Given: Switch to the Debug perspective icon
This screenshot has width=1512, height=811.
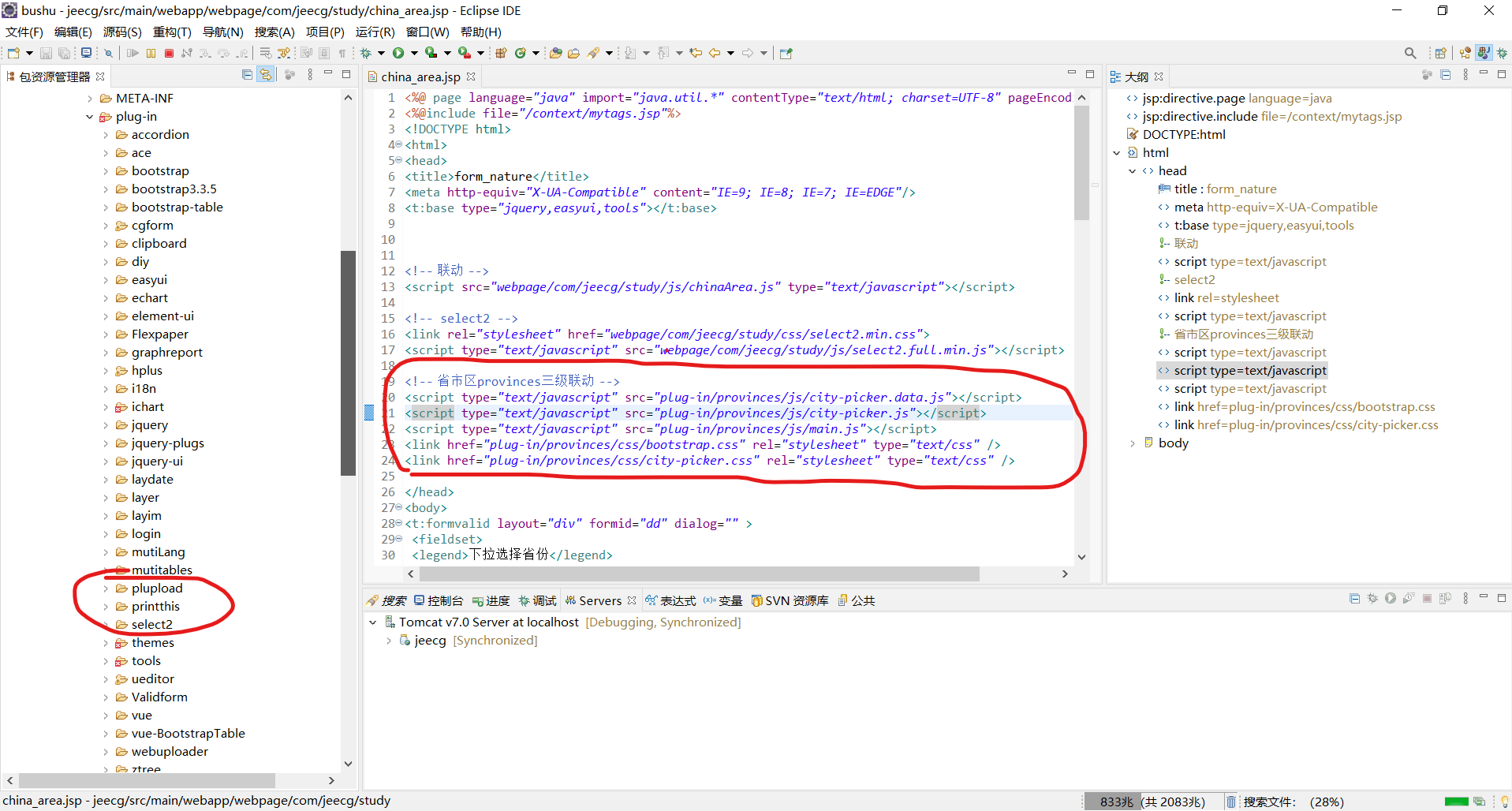Looking at the screenshot, I should click(x=1503, y=53).
